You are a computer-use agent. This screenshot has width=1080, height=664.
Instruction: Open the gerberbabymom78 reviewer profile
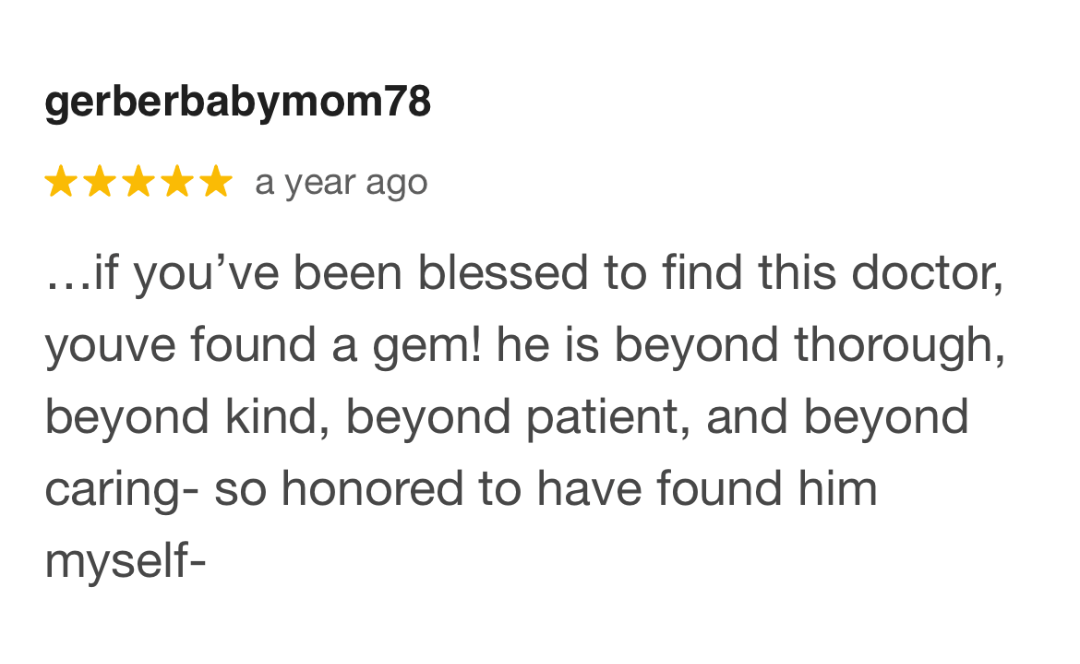238,103
